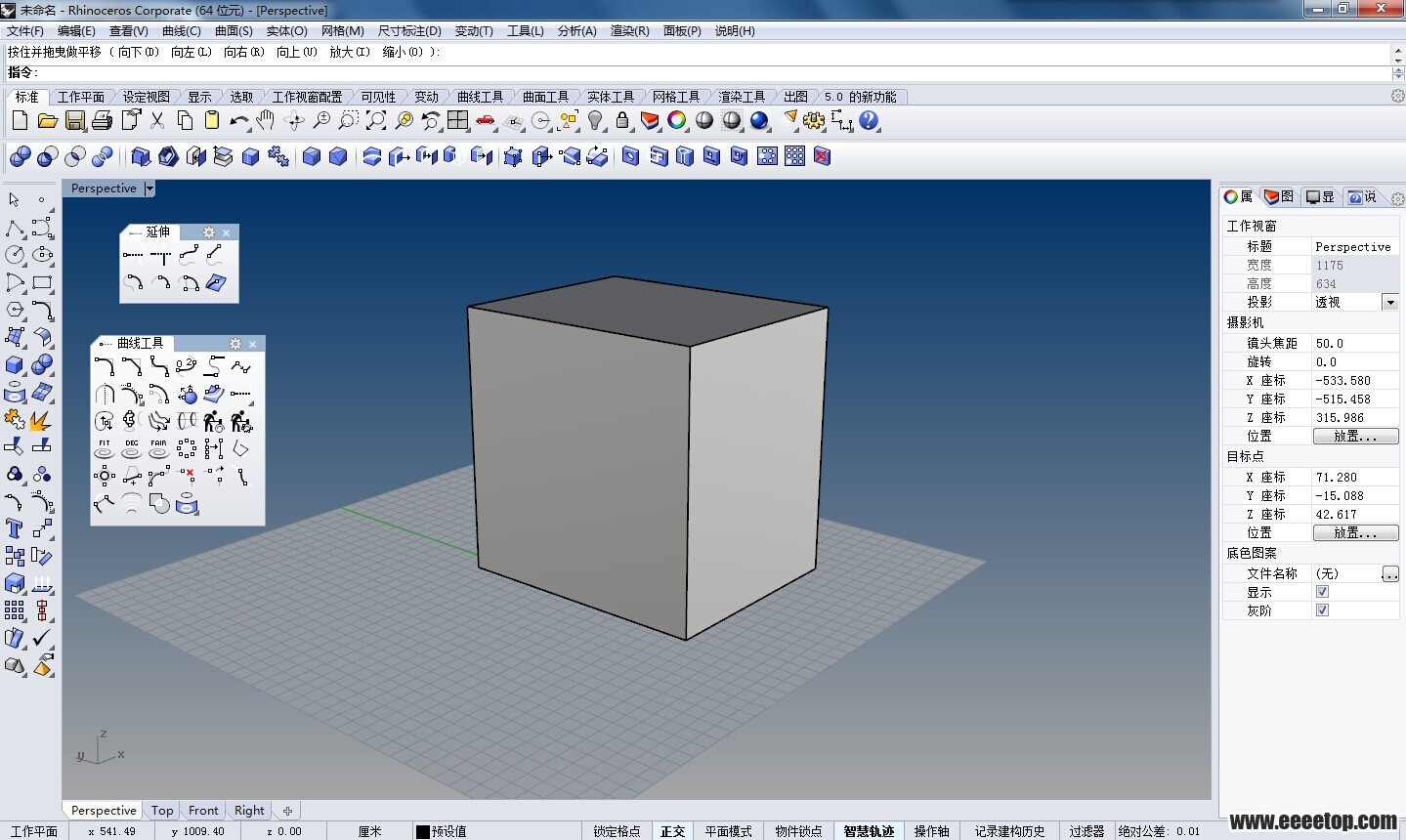
Task: Click the ... browse button beside 文件名称
Action: point(1390,574)
